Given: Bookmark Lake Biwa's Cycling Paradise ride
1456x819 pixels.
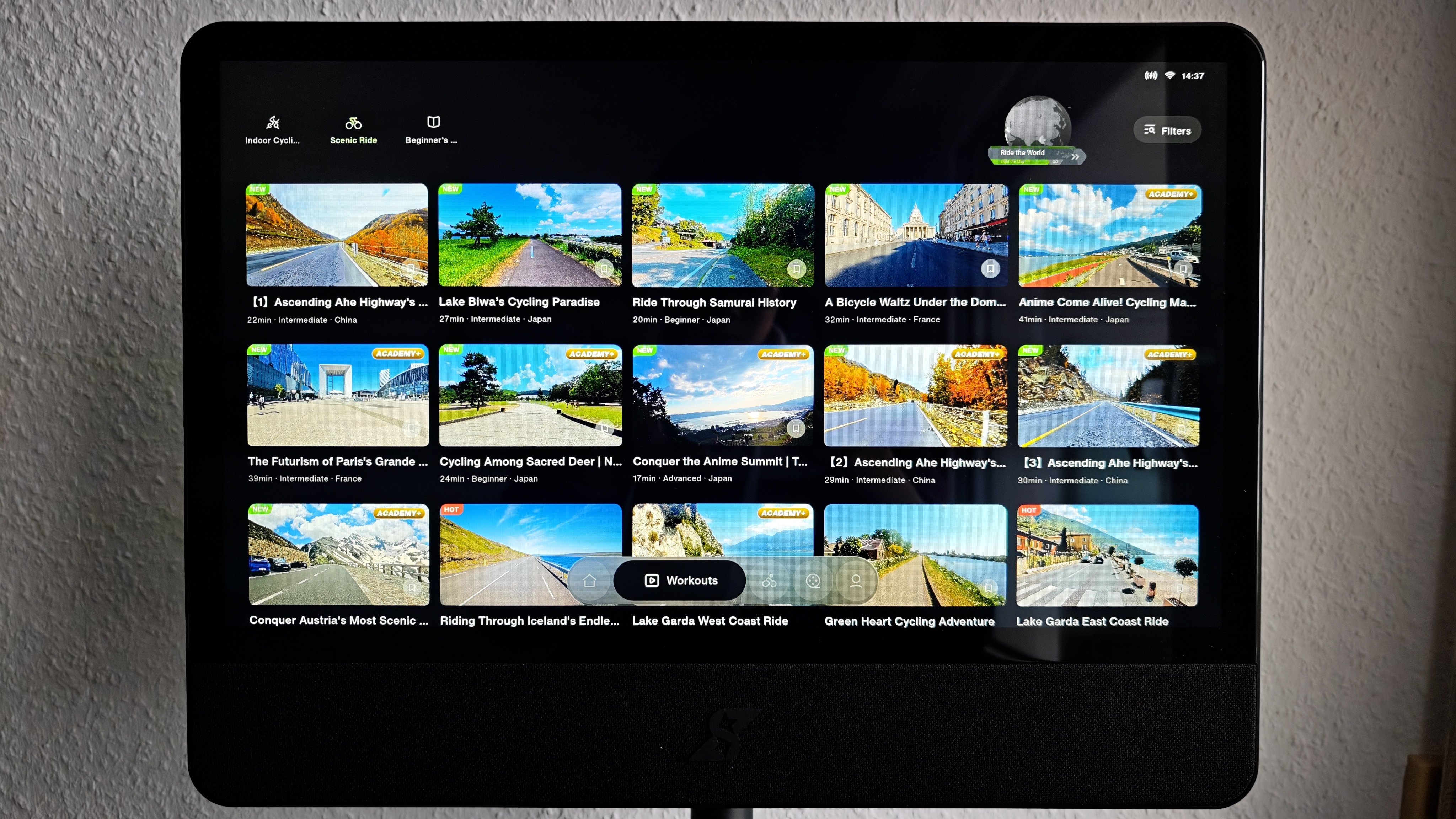Looking at the screenshot, I should point(604,268).
